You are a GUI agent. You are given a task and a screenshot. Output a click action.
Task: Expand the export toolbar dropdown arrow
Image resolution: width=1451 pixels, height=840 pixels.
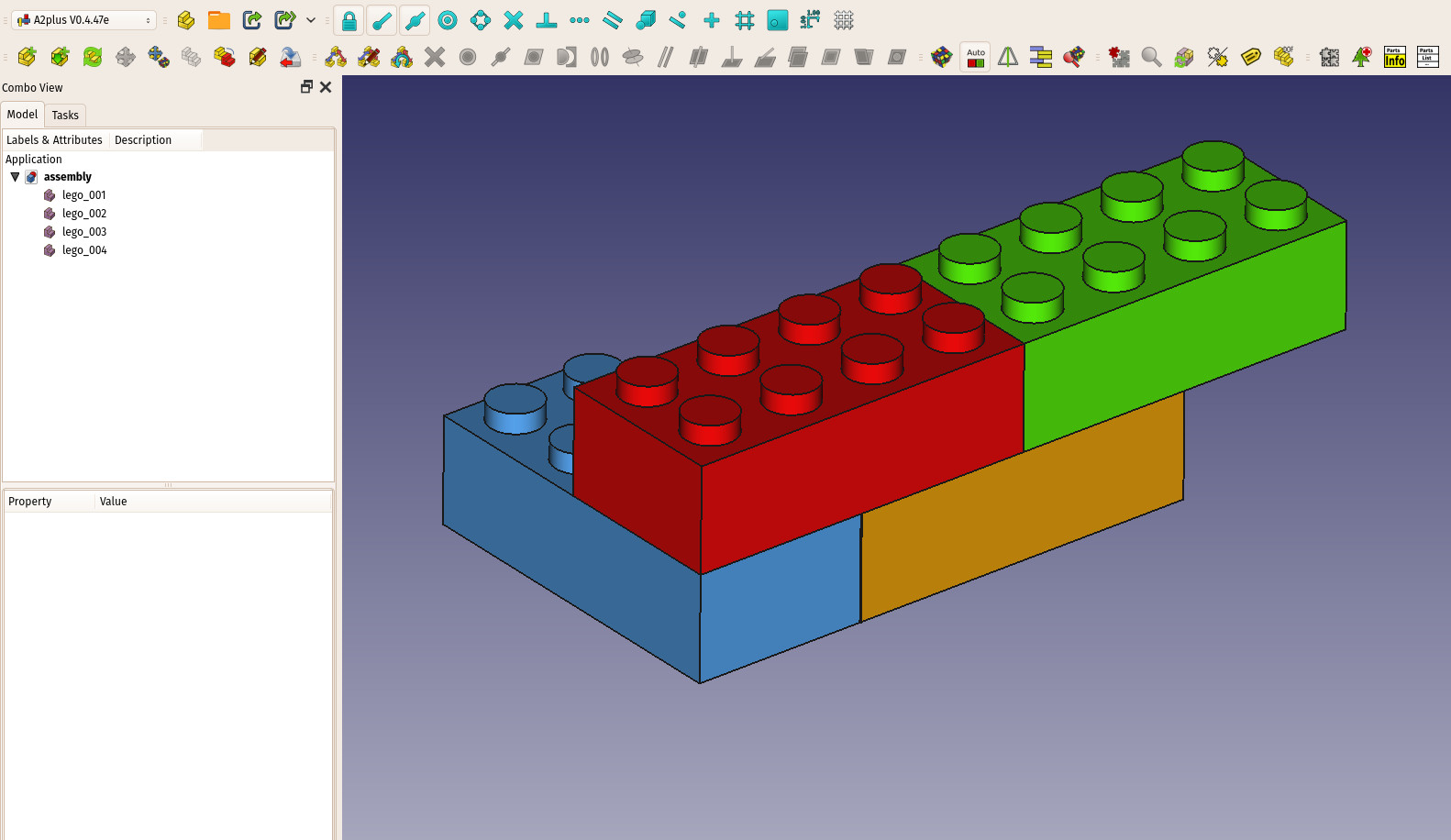pyautogui.click(x=311, y=20)
